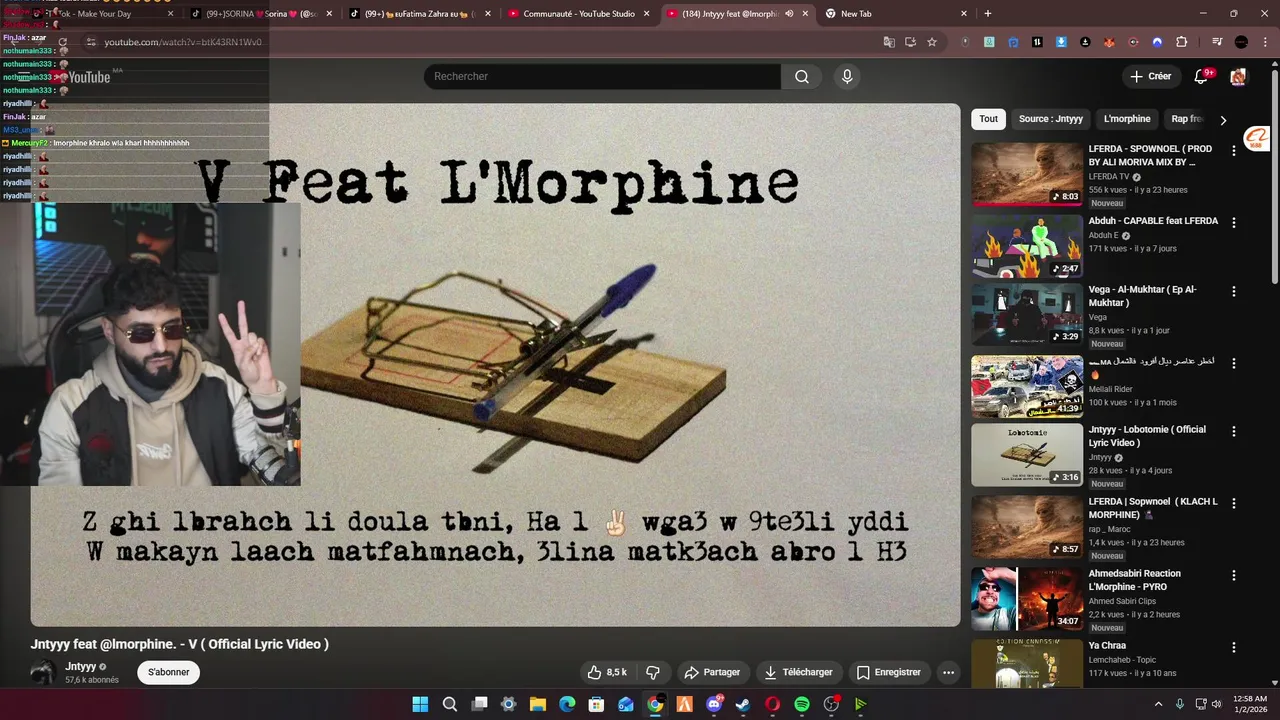This screenshot has width=1280, height=720.
Task: Open more options for Ahmedsabiri Reaction video
Action: click(x=1233, y=575)
